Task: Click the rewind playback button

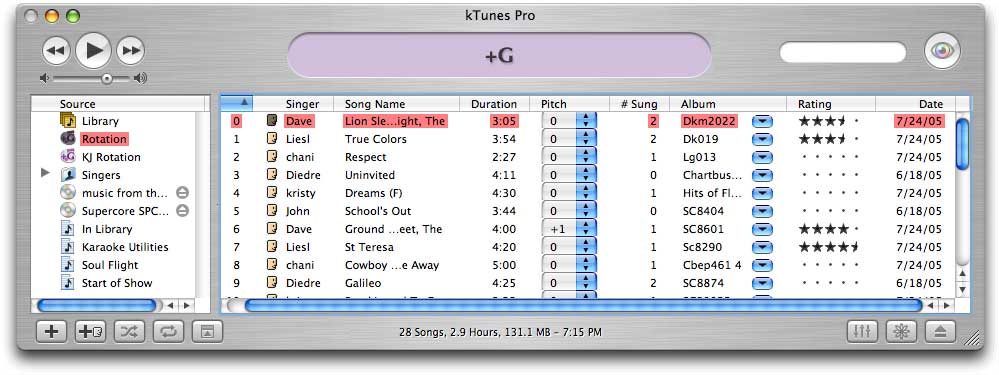Action: click(56, 51)
